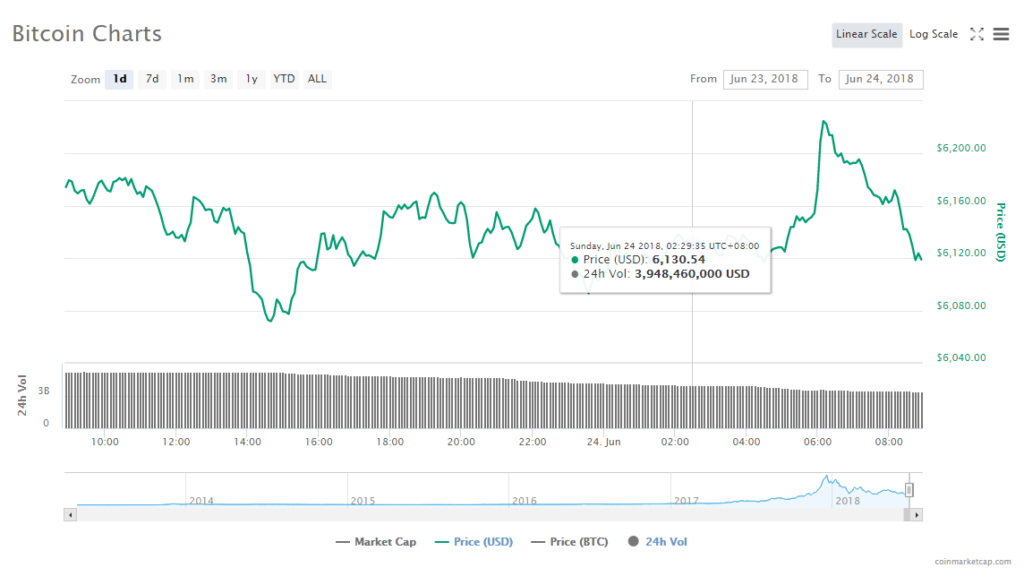Switch chart to Log Scale
Viewport: 1024px width, 585px height.
click(x=933, y=34)
